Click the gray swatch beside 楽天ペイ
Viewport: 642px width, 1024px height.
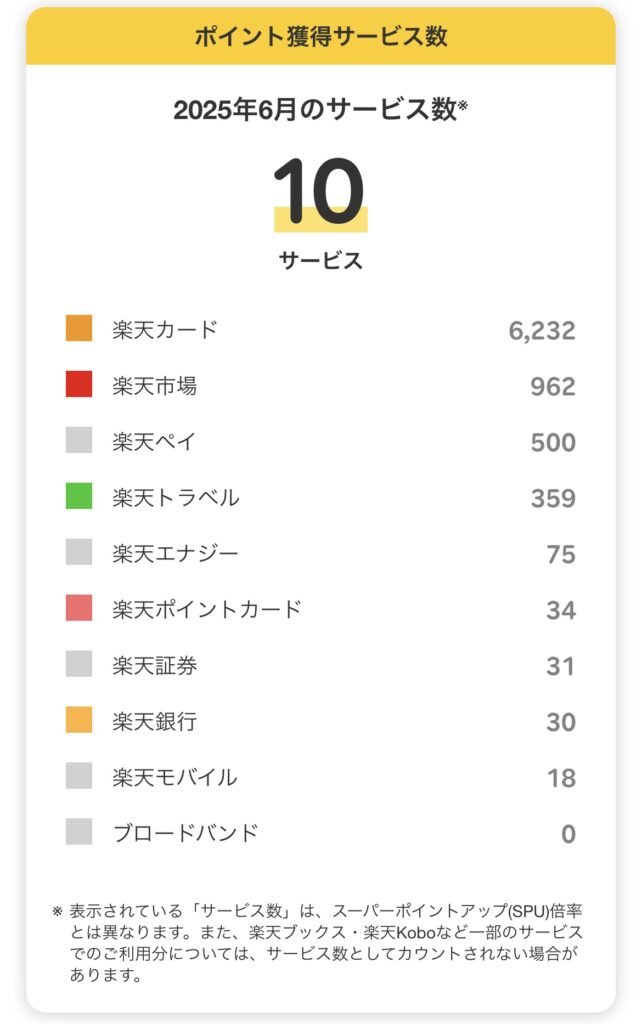79,440
